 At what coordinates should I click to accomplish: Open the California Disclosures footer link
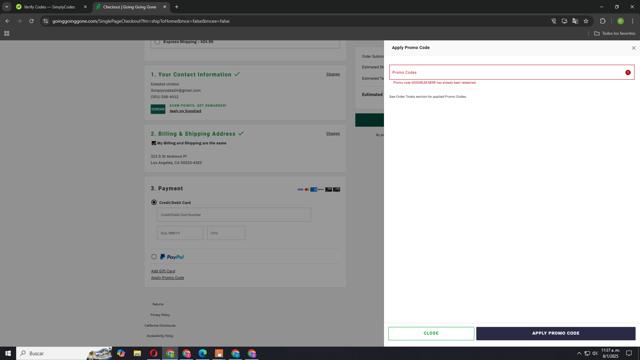pyautogui.click(x=160, y=325)
